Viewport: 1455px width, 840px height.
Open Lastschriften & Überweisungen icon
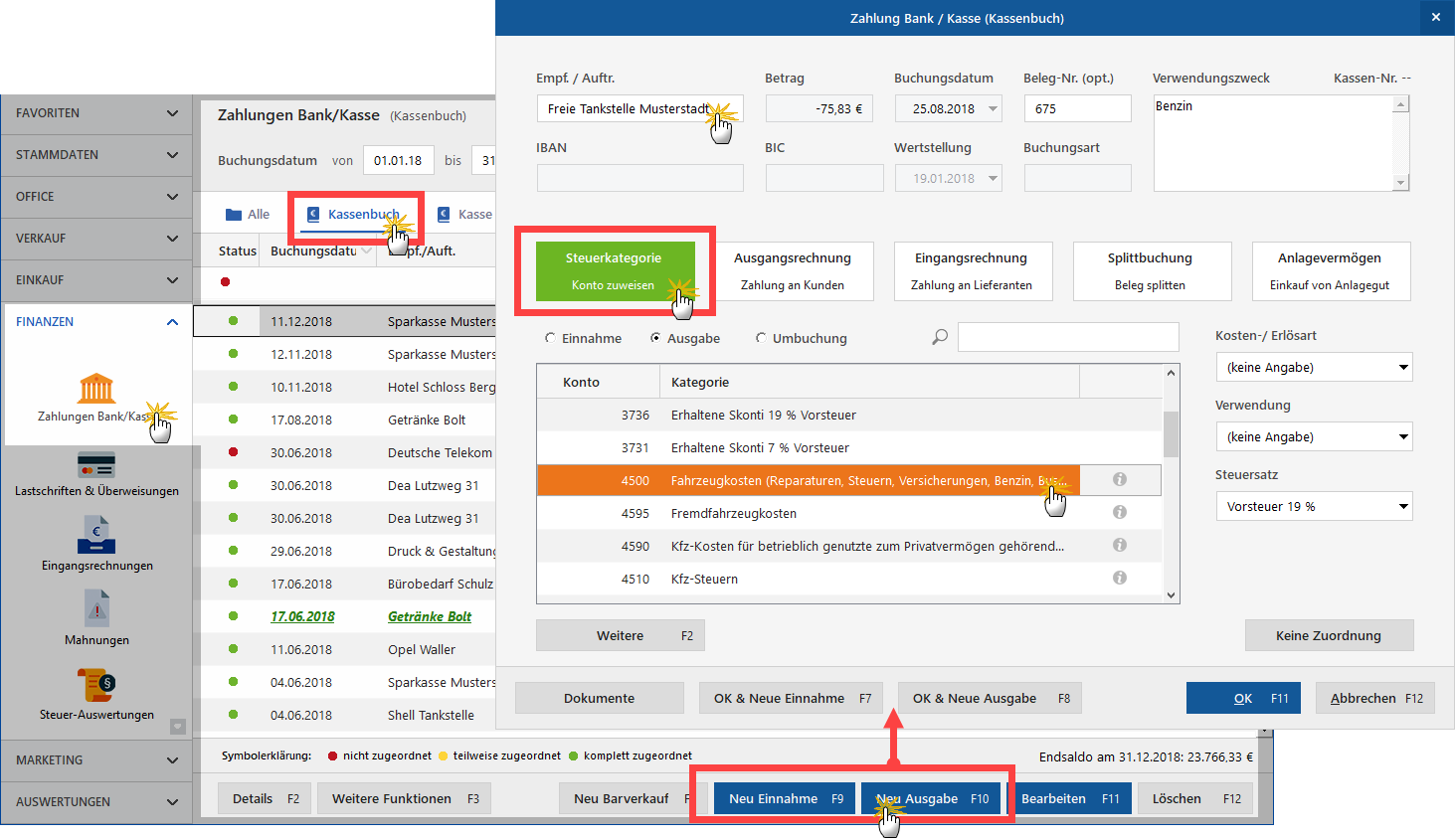click(96, 464)
